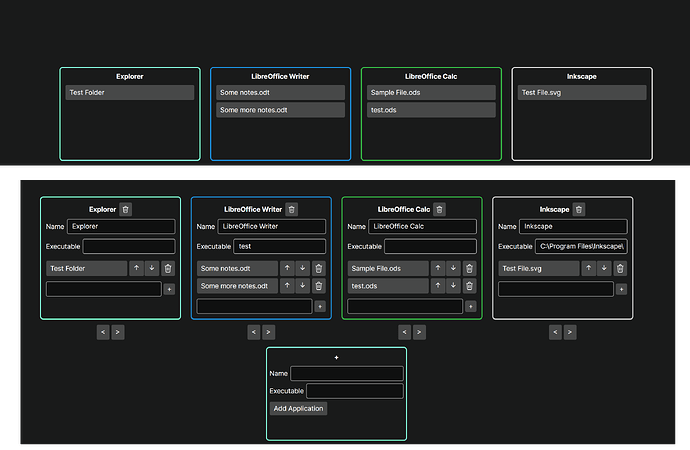Open Some more notes.odt in top Writer card
The image size is (690, 450).
[x=280, y=110]
